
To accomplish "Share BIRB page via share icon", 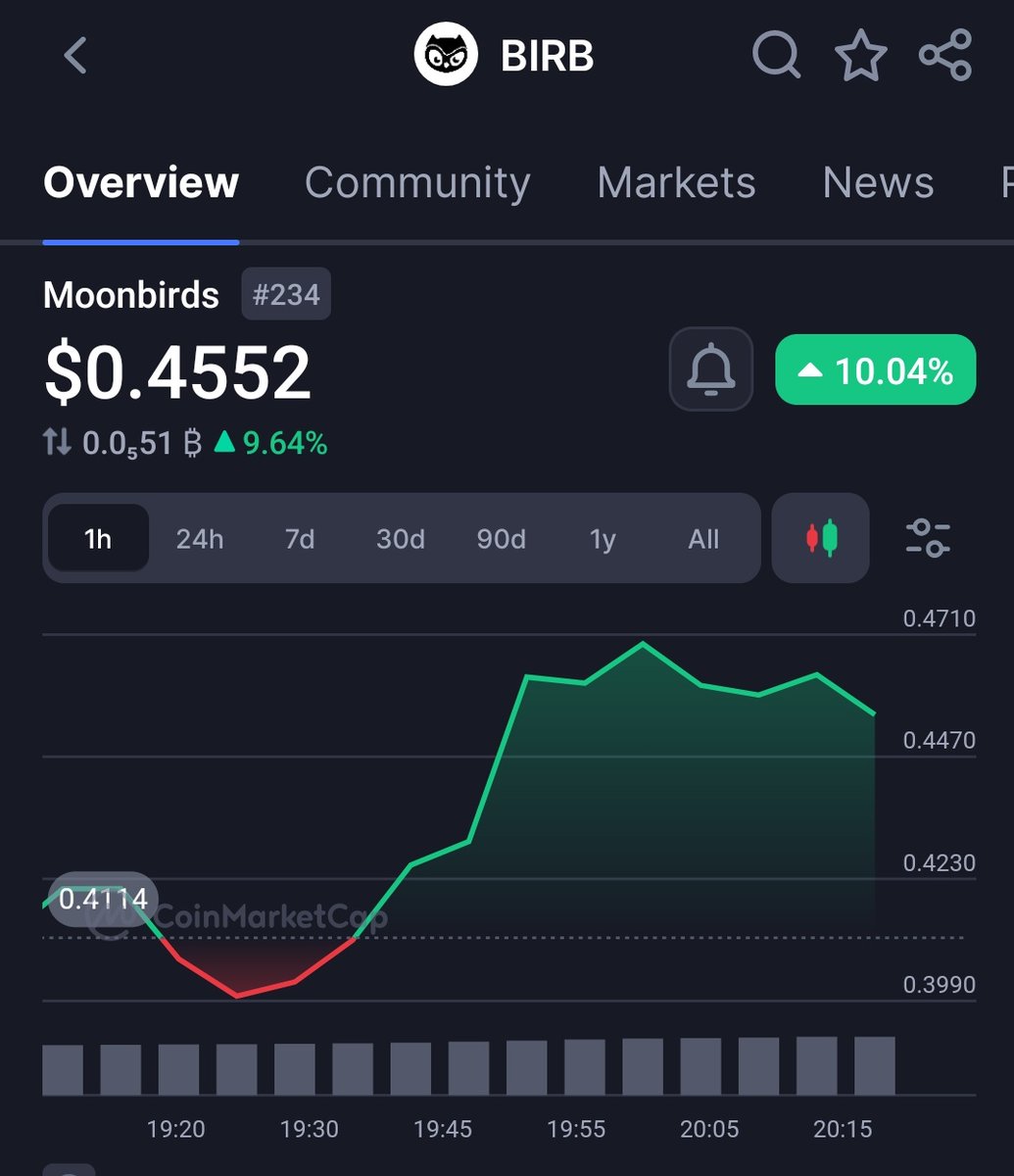I will pyautogui.click(x=945, y=55).
